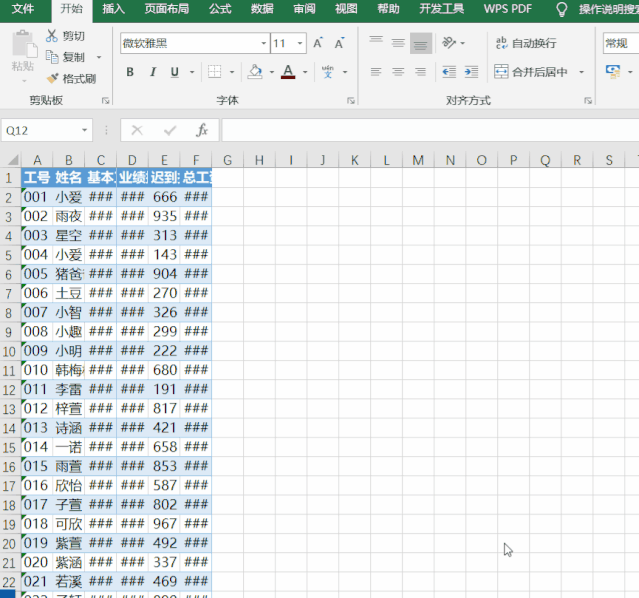Switch to the 数据 tab
The image size is (639, 598).
(x=262, y=9)
